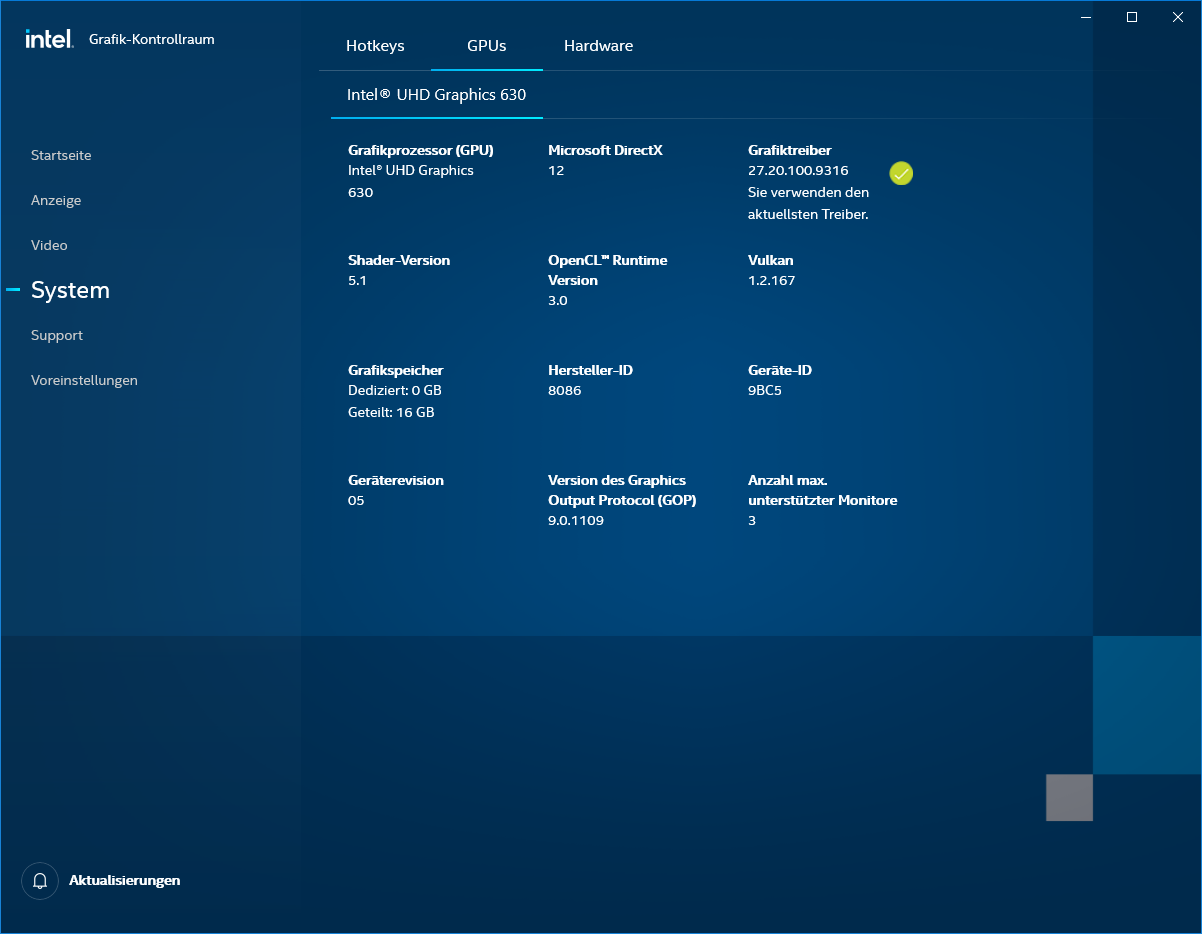Click the 'Sie verwenden den aktuellsten Treiber' message
The image size is (1202, 934).
[x=809, y=203]
